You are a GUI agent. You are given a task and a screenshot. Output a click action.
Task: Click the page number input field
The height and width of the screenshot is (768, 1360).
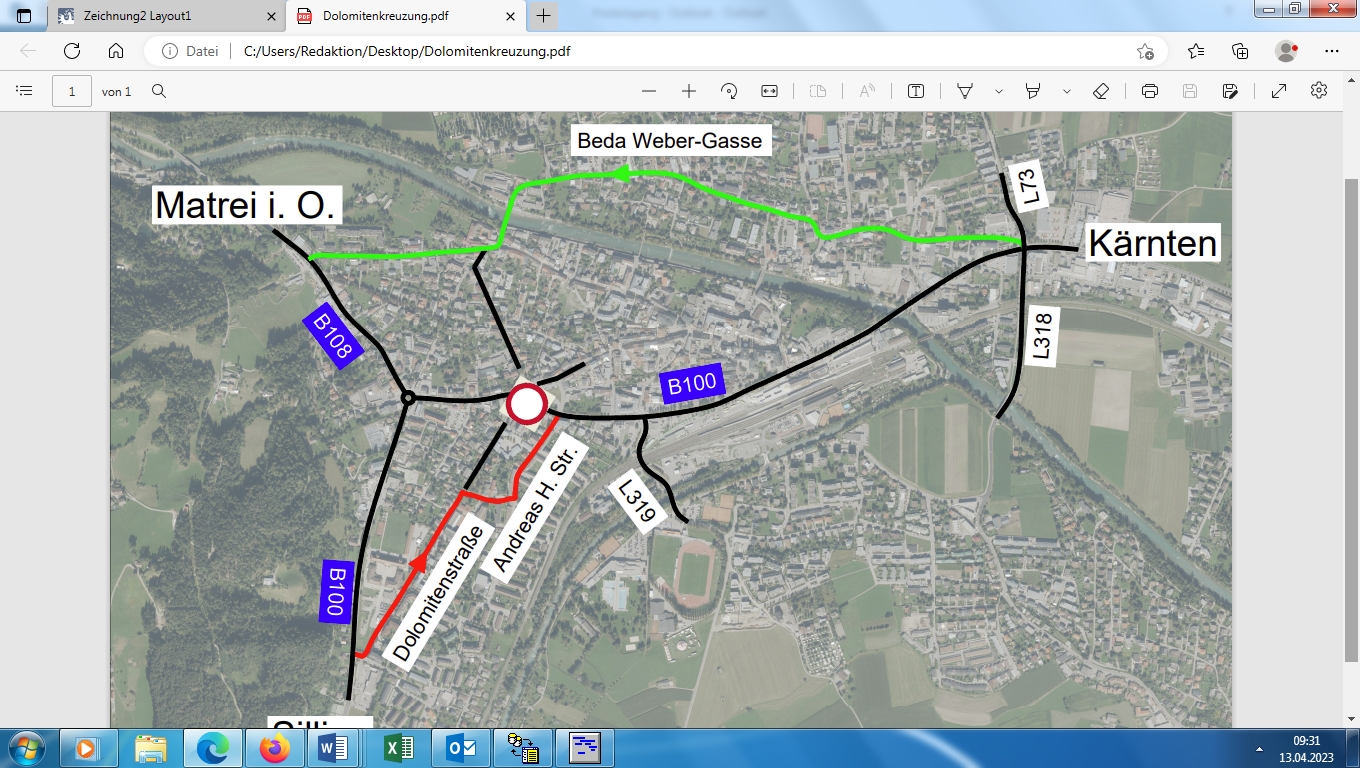tap(69, 90)
